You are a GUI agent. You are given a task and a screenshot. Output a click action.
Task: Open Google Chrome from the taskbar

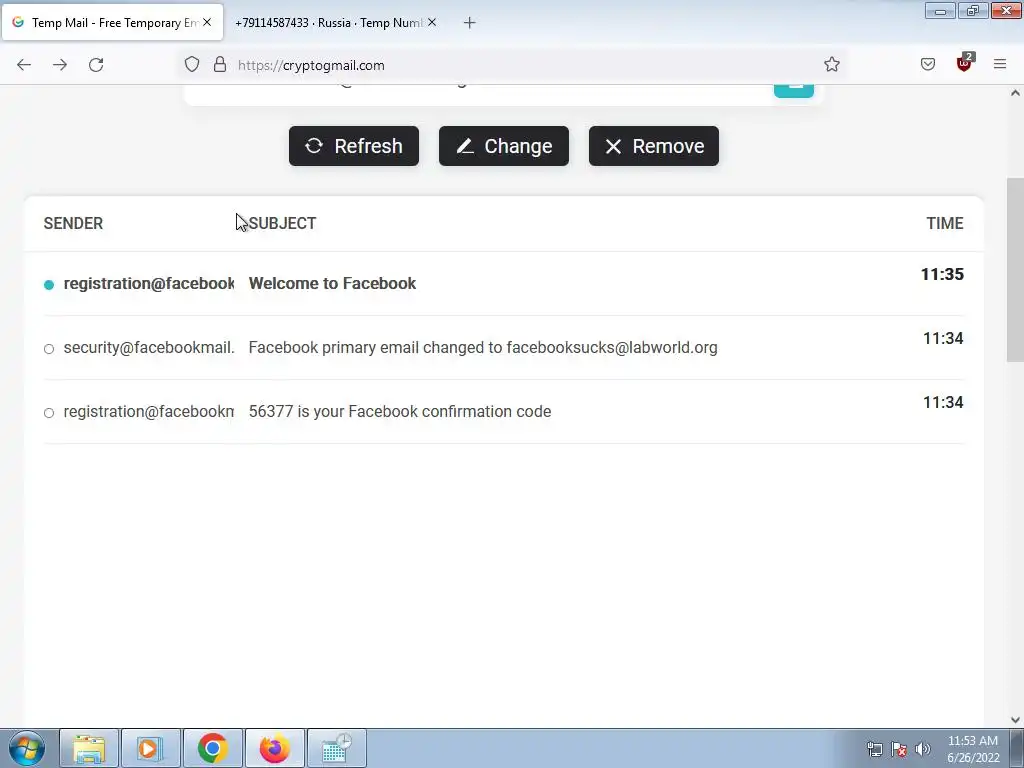pos(213,748)
